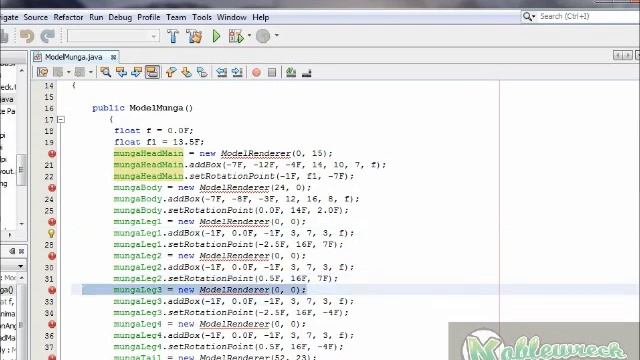Open the Tools menu
The image size is (640, 360).
[x=202, y=17]
